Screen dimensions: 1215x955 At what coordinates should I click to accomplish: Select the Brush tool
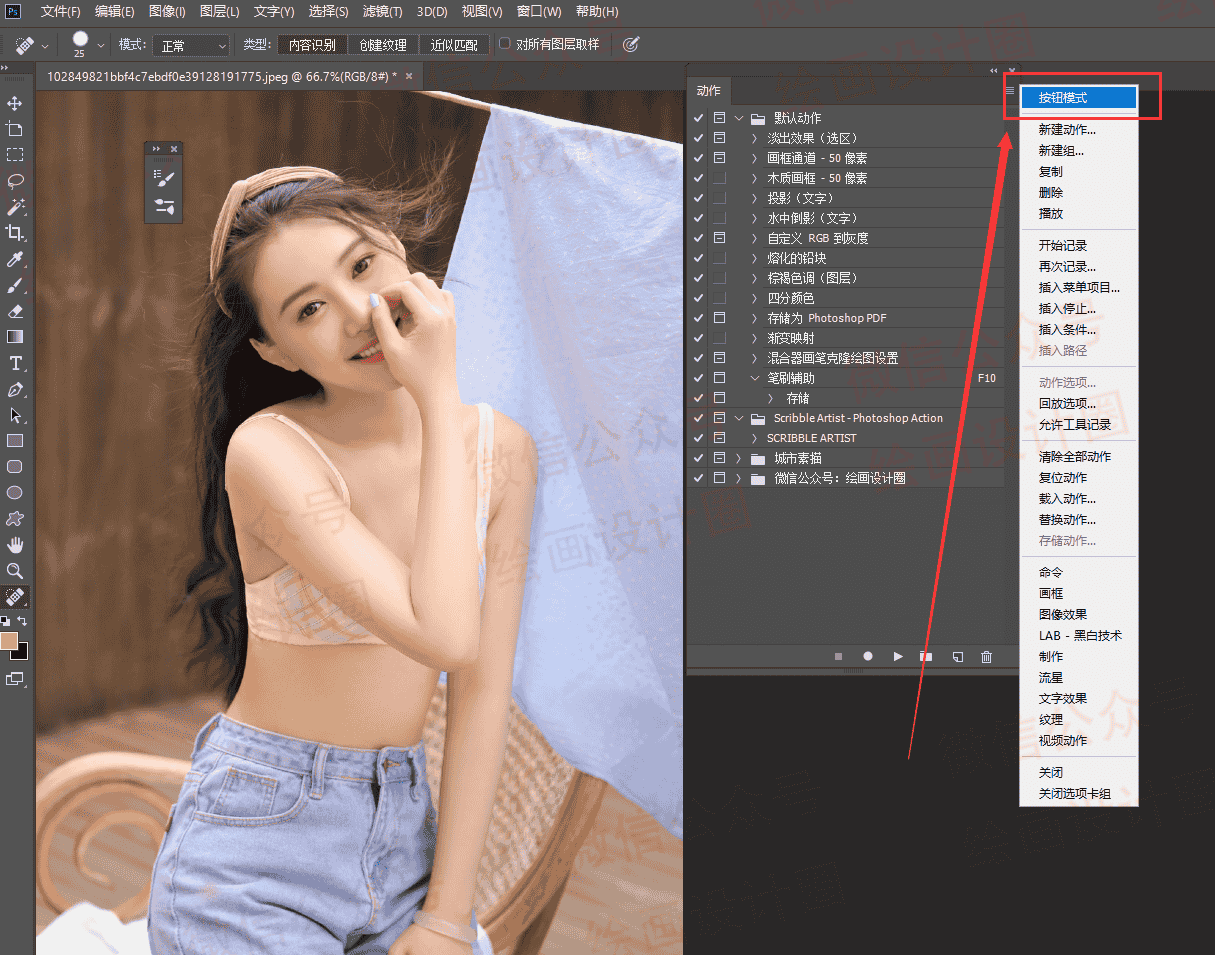pos(15,285)
